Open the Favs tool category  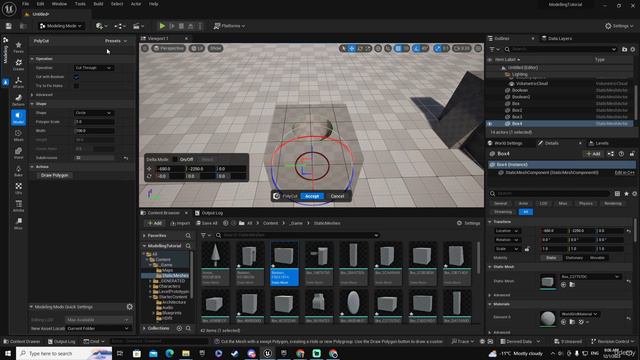click(18, 47)
